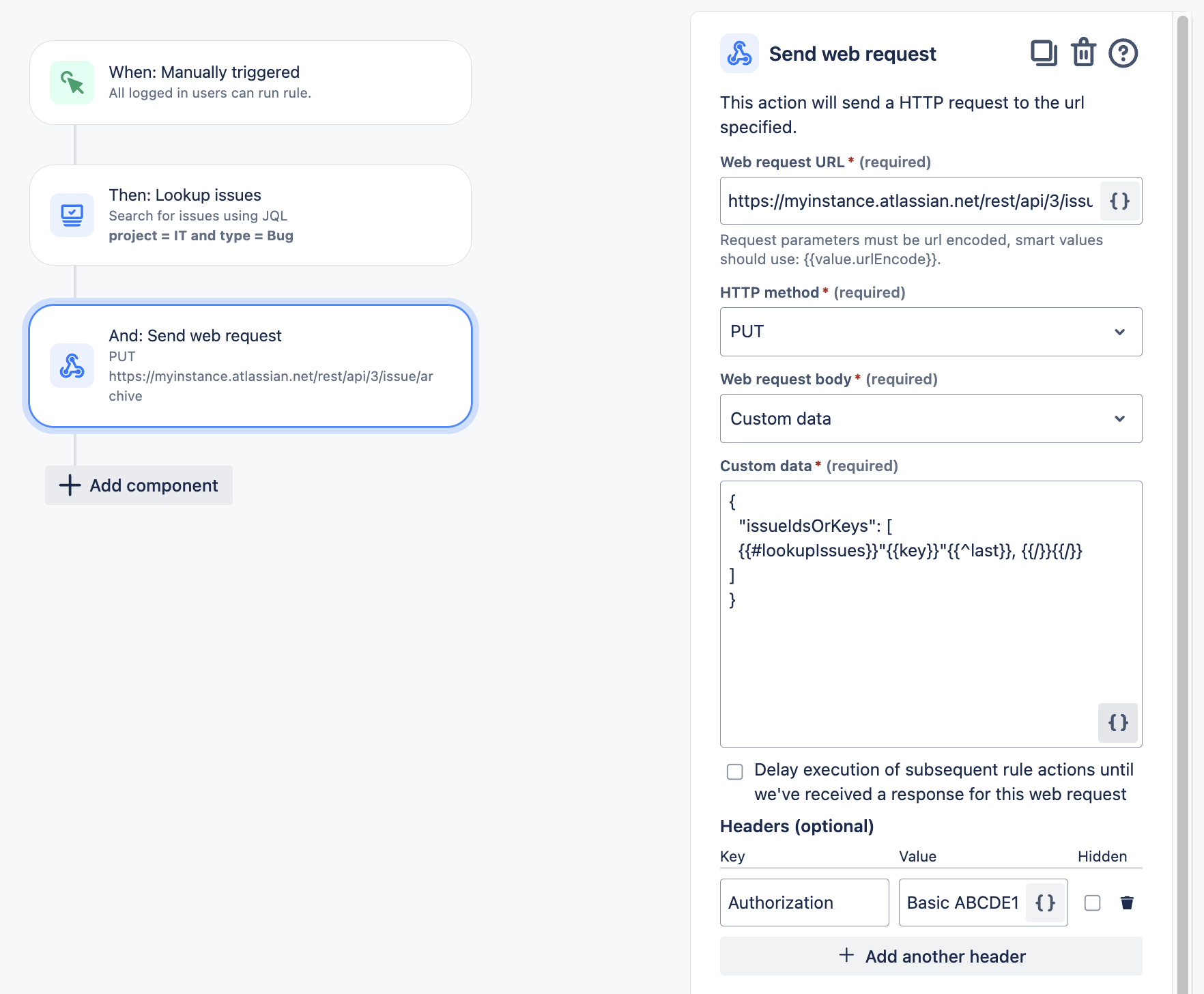Open the Then: Lookup issues step

click(250, 215)
